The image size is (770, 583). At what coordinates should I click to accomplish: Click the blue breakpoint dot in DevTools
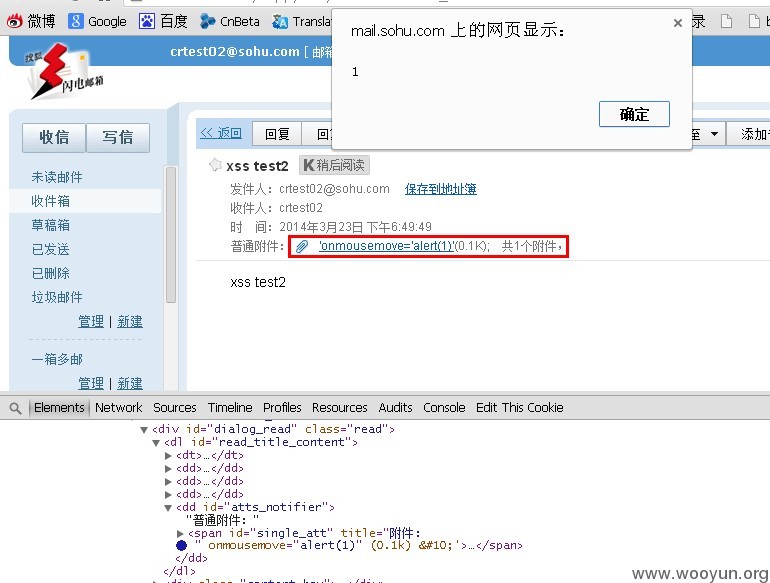coord(181,545)
